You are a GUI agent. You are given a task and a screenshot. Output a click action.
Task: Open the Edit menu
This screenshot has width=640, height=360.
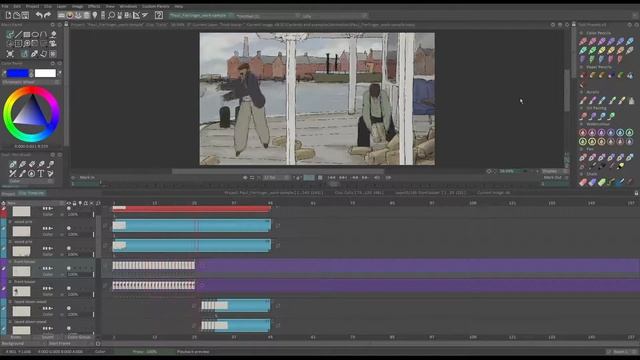[x=17, y=7]
